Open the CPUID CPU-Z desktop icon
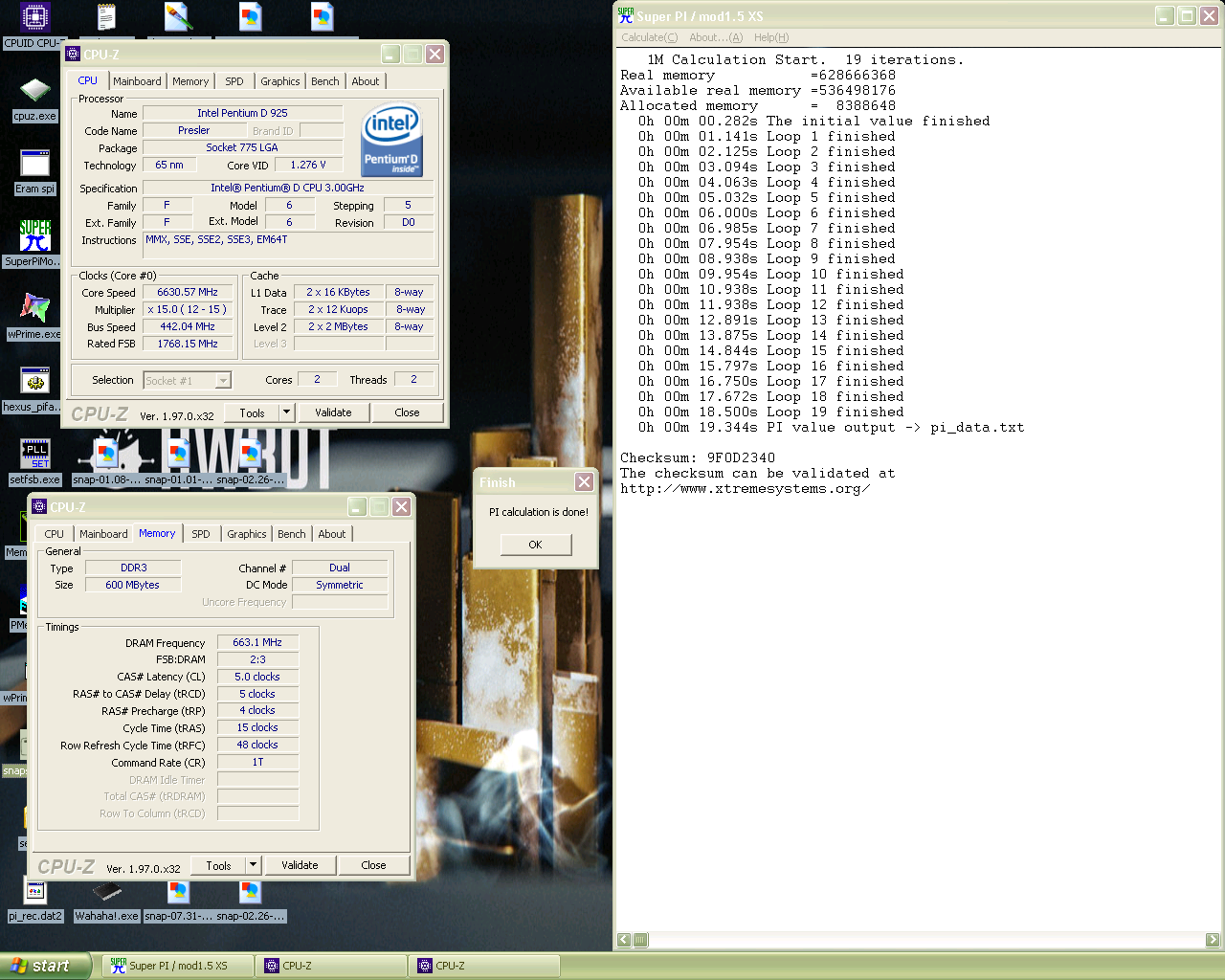The height and width of the screenshot is (980, 1225). [34, 25]
